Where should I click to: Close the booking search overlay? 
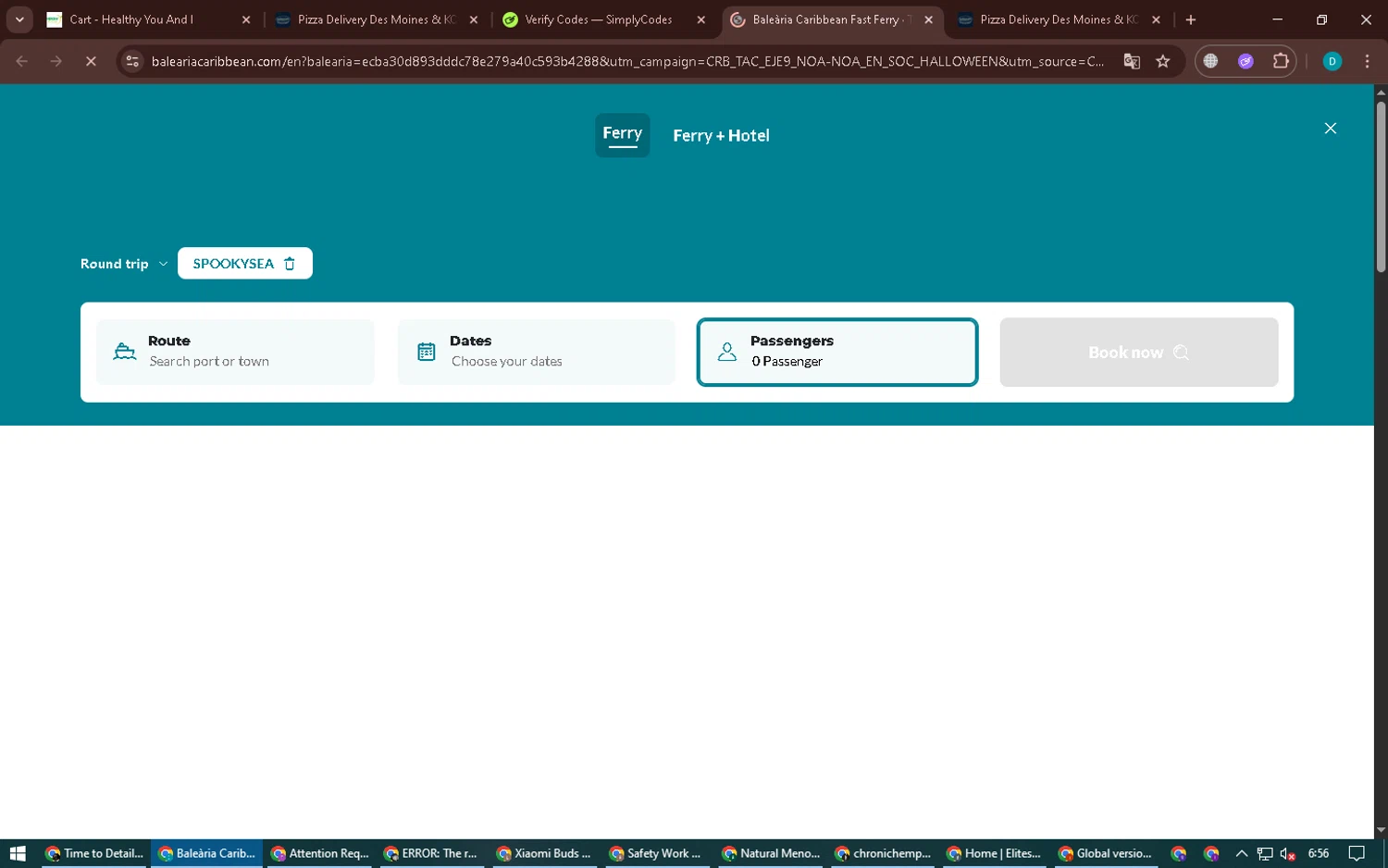tap(1330, 129)
